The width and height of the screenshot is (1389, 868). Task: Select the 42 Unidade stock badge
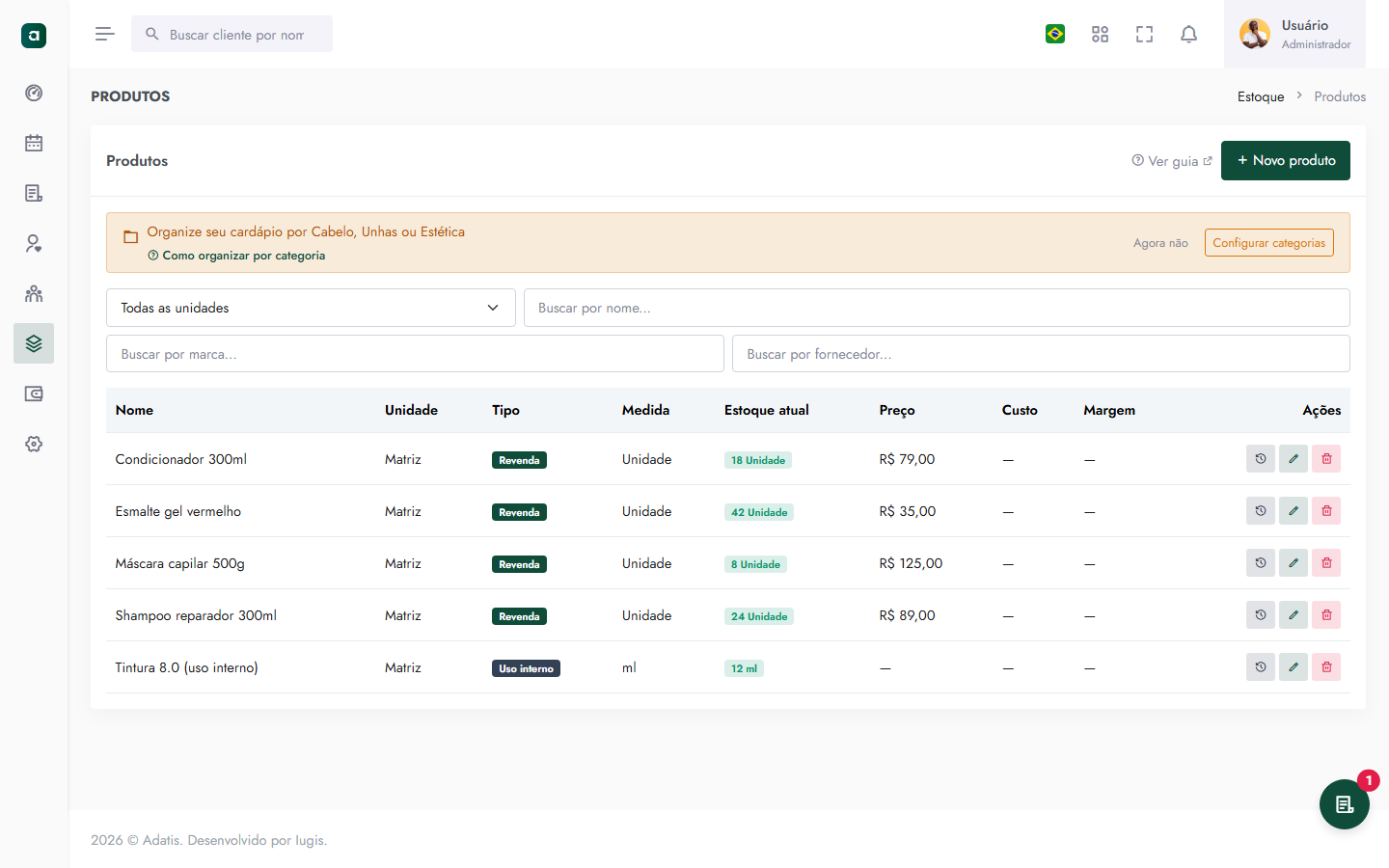[x=759, y=512]
